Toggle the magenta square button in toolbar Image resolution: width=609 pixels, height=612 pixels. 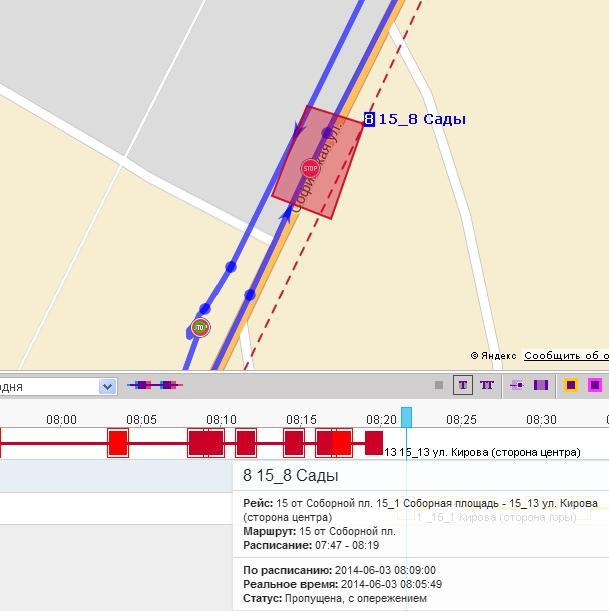[595, 385]
